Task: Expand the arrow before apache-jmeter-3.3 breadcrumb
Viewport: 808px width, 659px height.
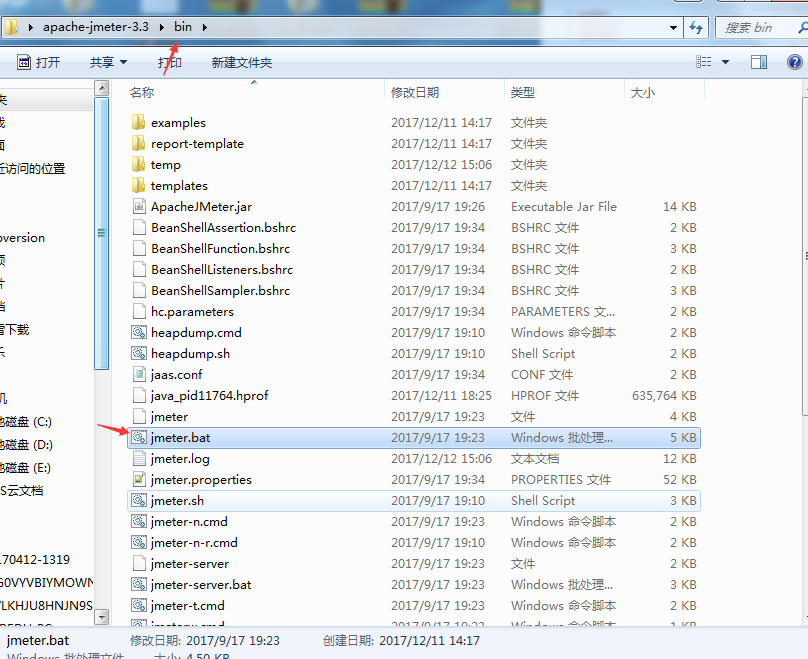Action: (30, 27)
